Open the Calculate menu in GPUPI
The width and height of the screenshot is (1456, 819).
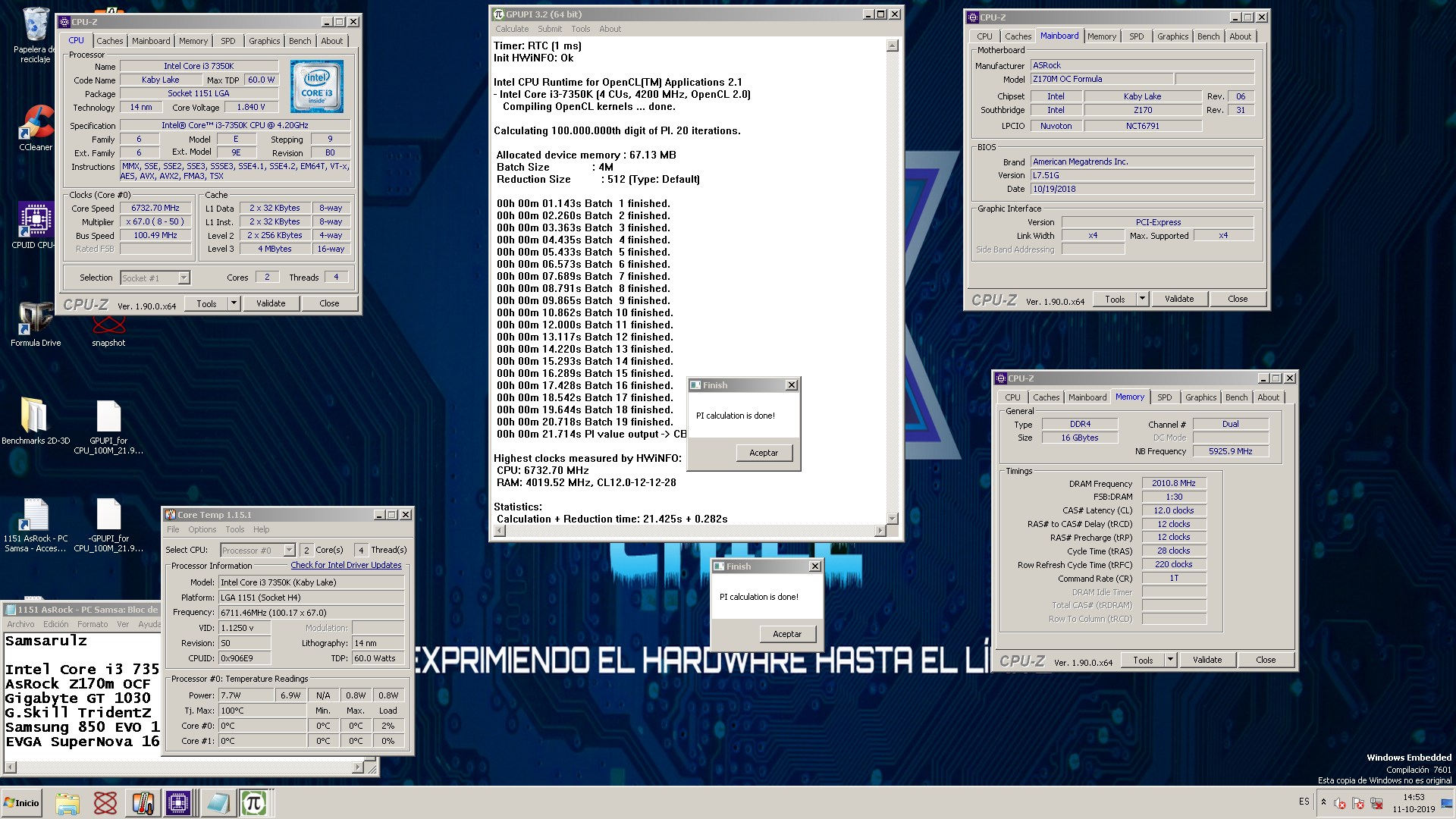[512, 29]
